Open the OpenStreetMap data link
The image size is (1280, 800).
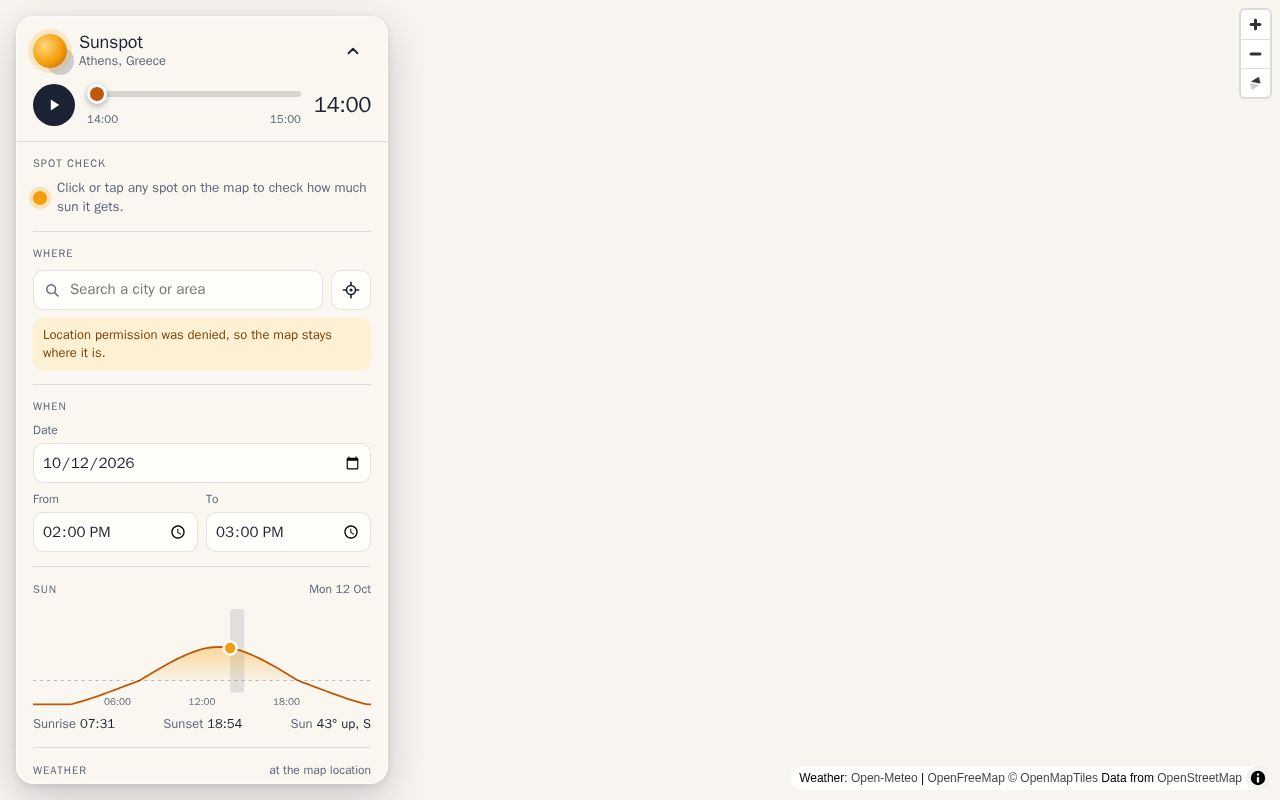[x=1199, y=778]
